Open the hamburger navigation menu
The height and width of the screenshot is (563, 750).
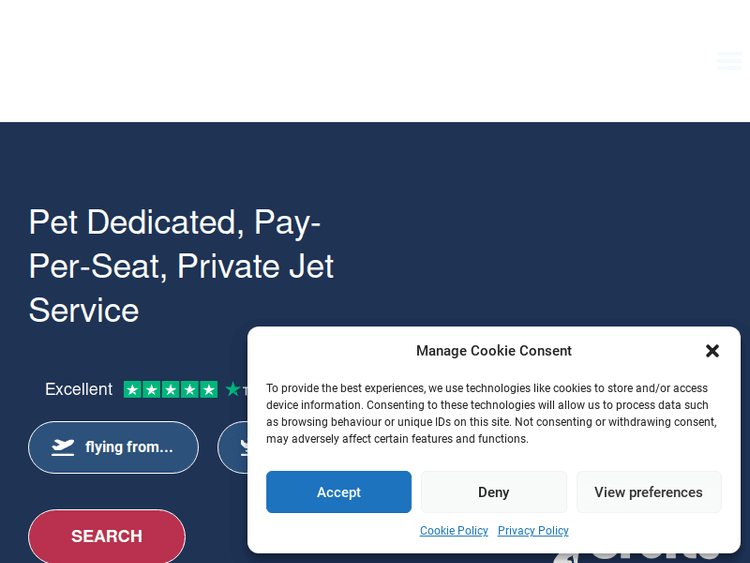729,61
